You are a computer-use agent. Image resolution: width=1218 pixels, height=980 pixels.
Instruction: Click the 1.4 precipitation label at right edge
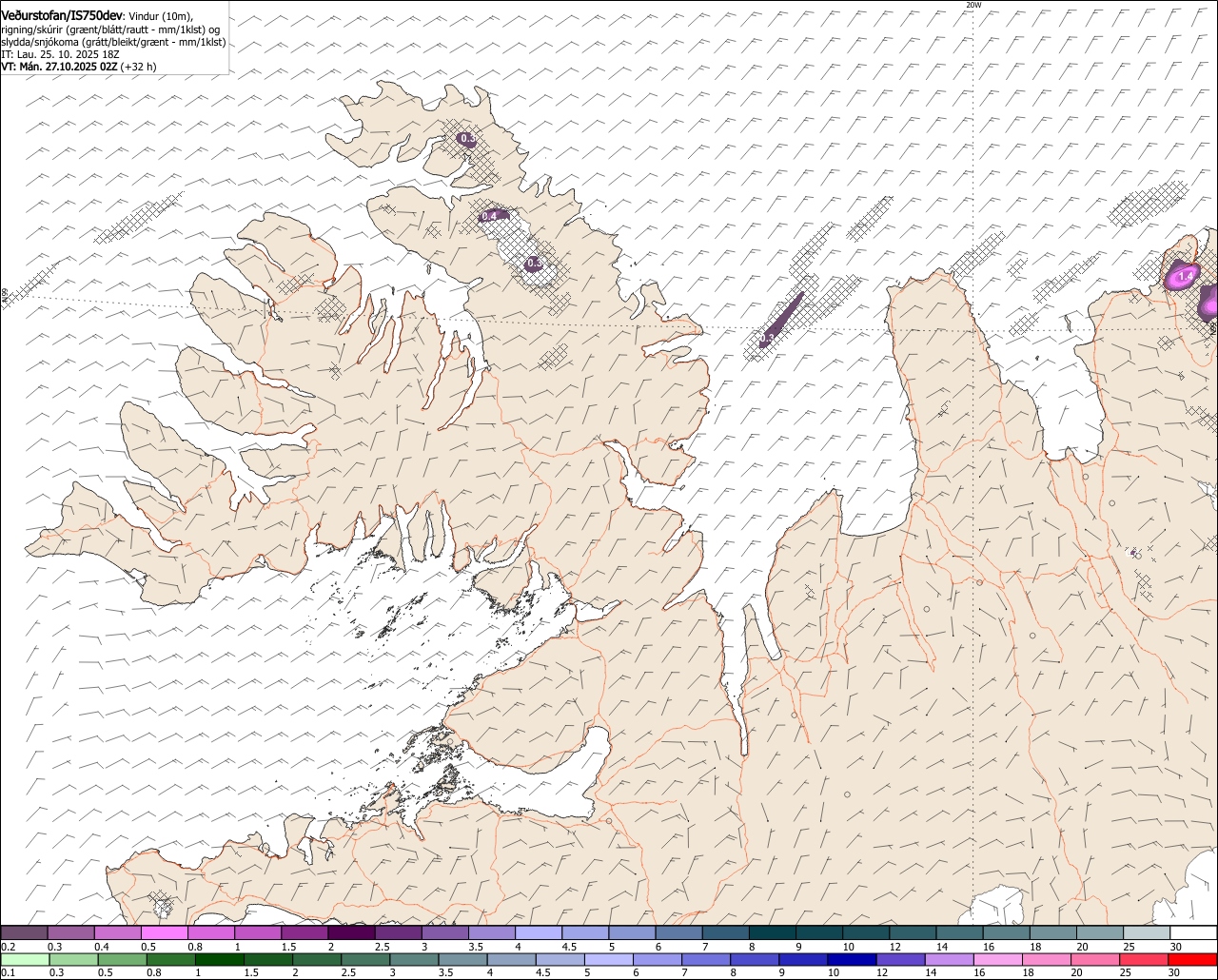1186,277
